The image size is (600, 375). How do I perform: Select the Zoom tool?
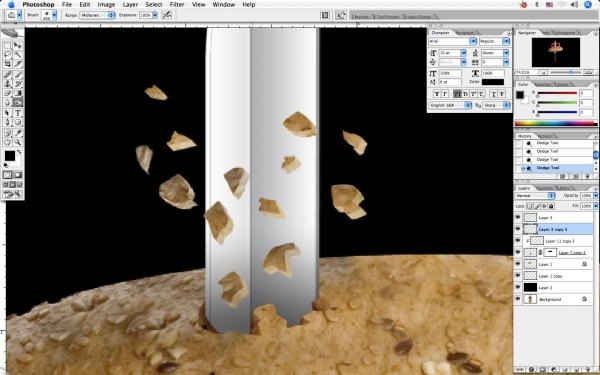(18, 142)
